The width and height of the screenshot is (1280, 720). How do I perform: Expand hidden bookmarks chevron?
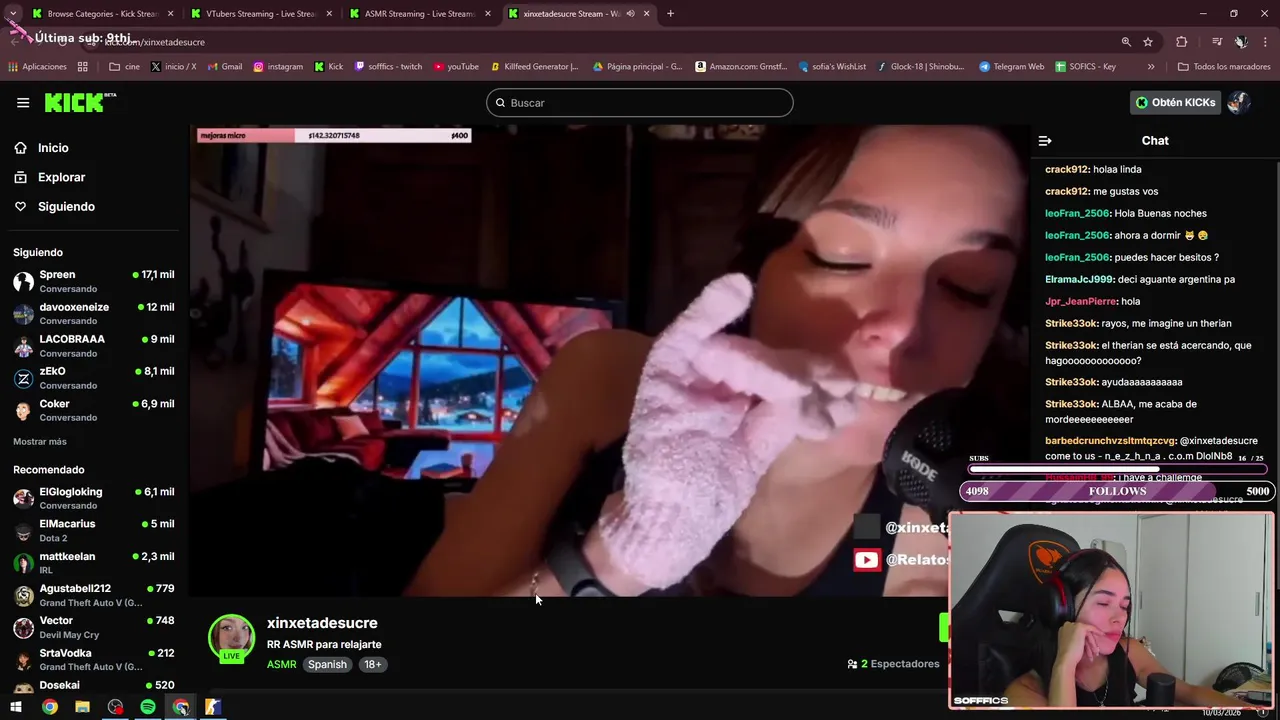(1151, 67)
